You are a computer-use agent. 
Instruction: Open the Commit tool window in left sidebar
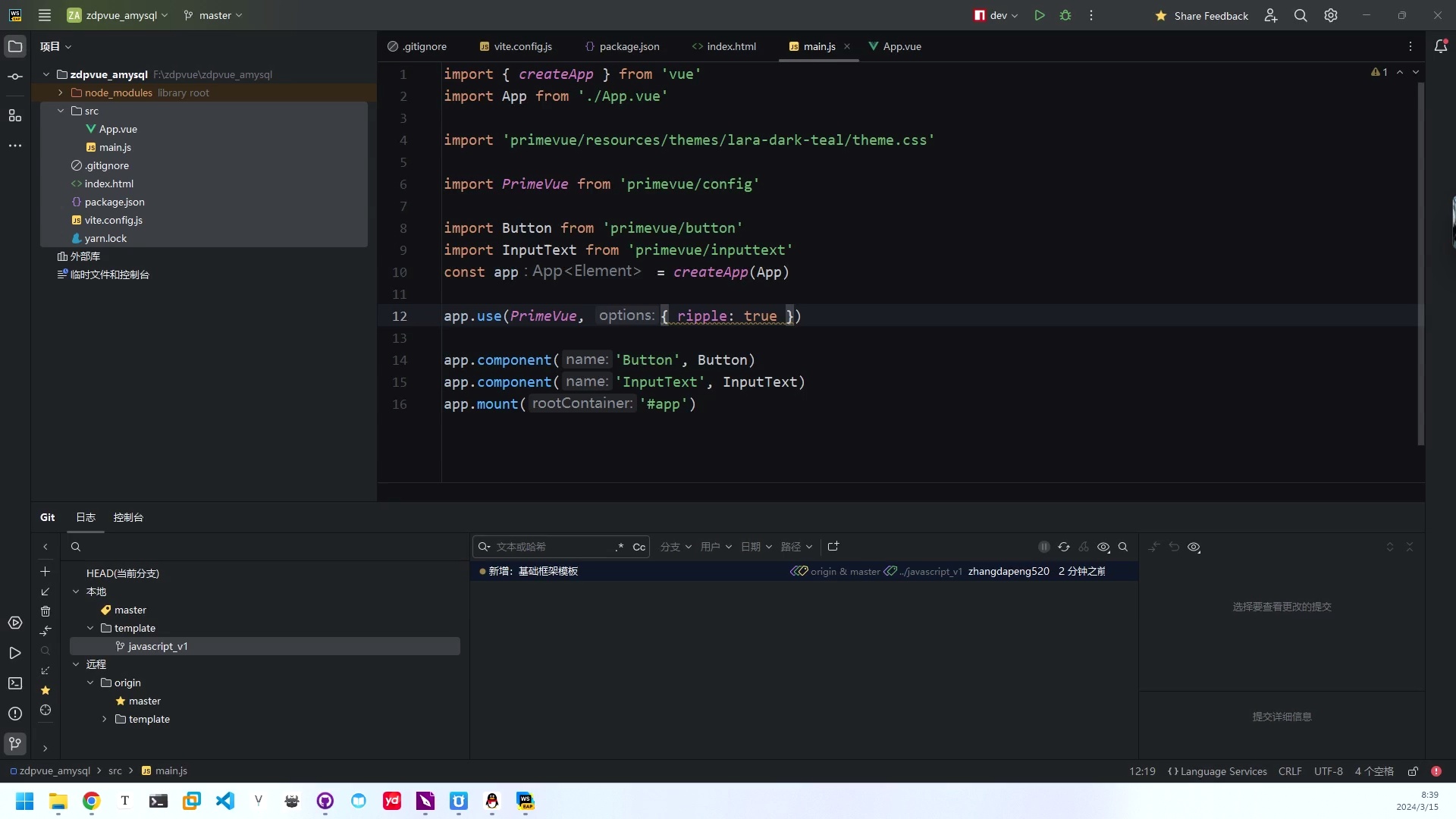(x=15, y=75)
